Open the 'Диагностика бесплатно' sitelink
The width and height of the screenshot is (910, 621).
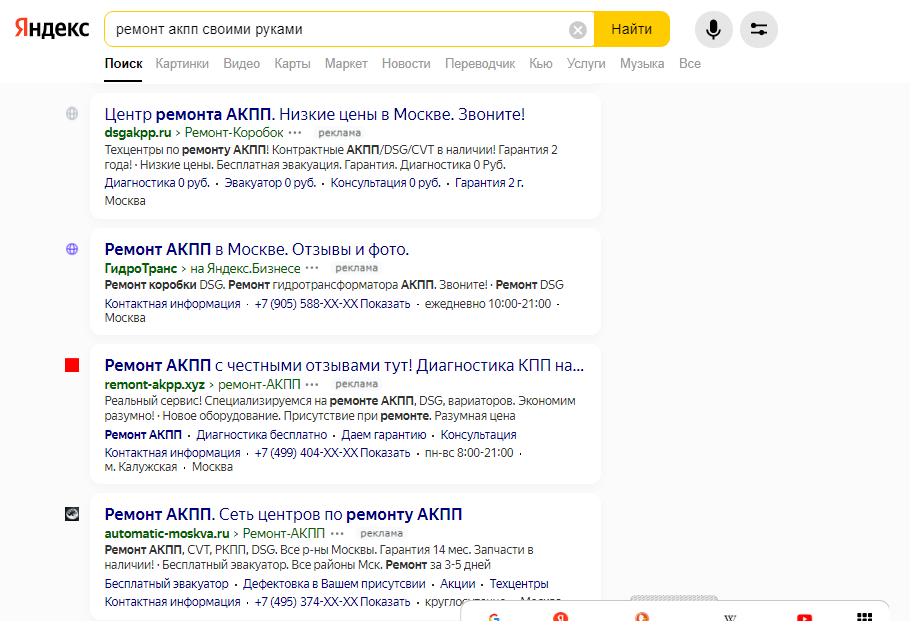tap(262, 435)
